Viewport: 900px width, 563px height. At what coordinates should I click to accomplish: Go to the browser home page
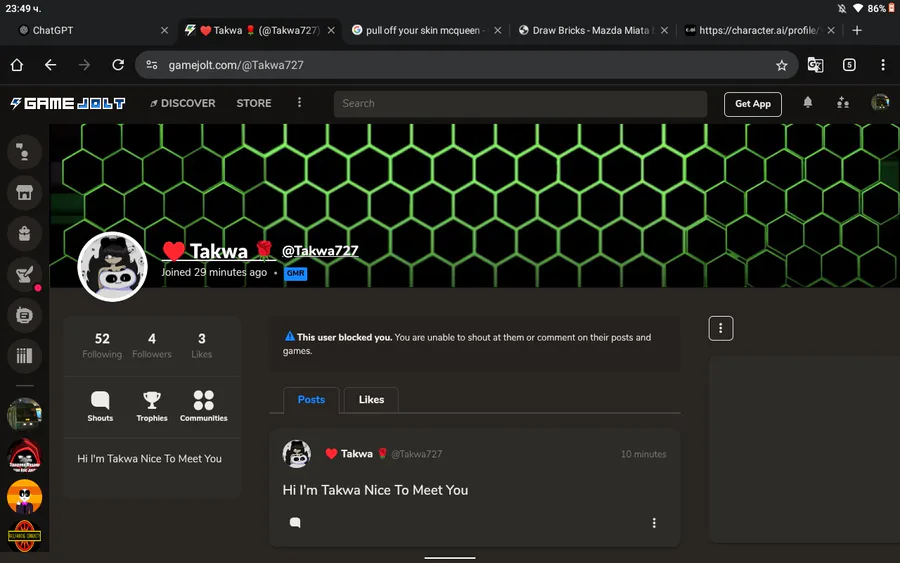click(17, 65)
